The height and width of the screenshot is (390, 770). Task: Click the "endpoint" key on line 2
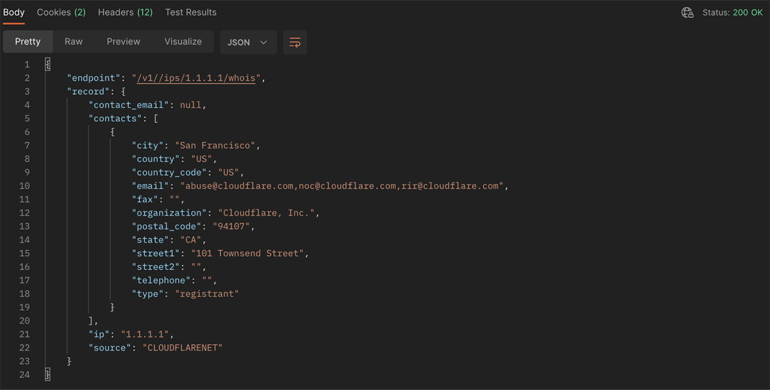(94, 78)
